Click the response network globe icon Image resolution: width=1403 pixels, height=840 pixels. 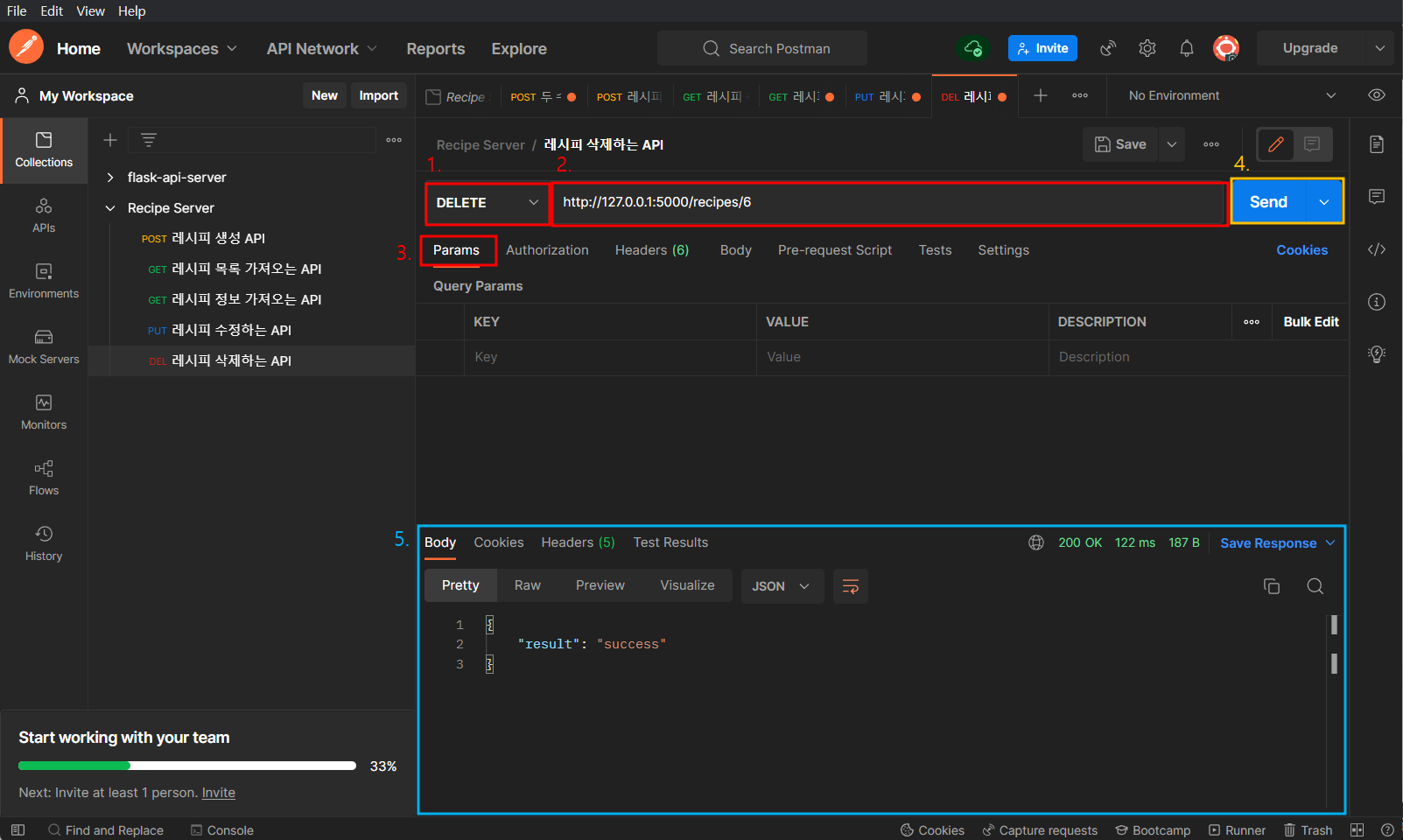1036,542
